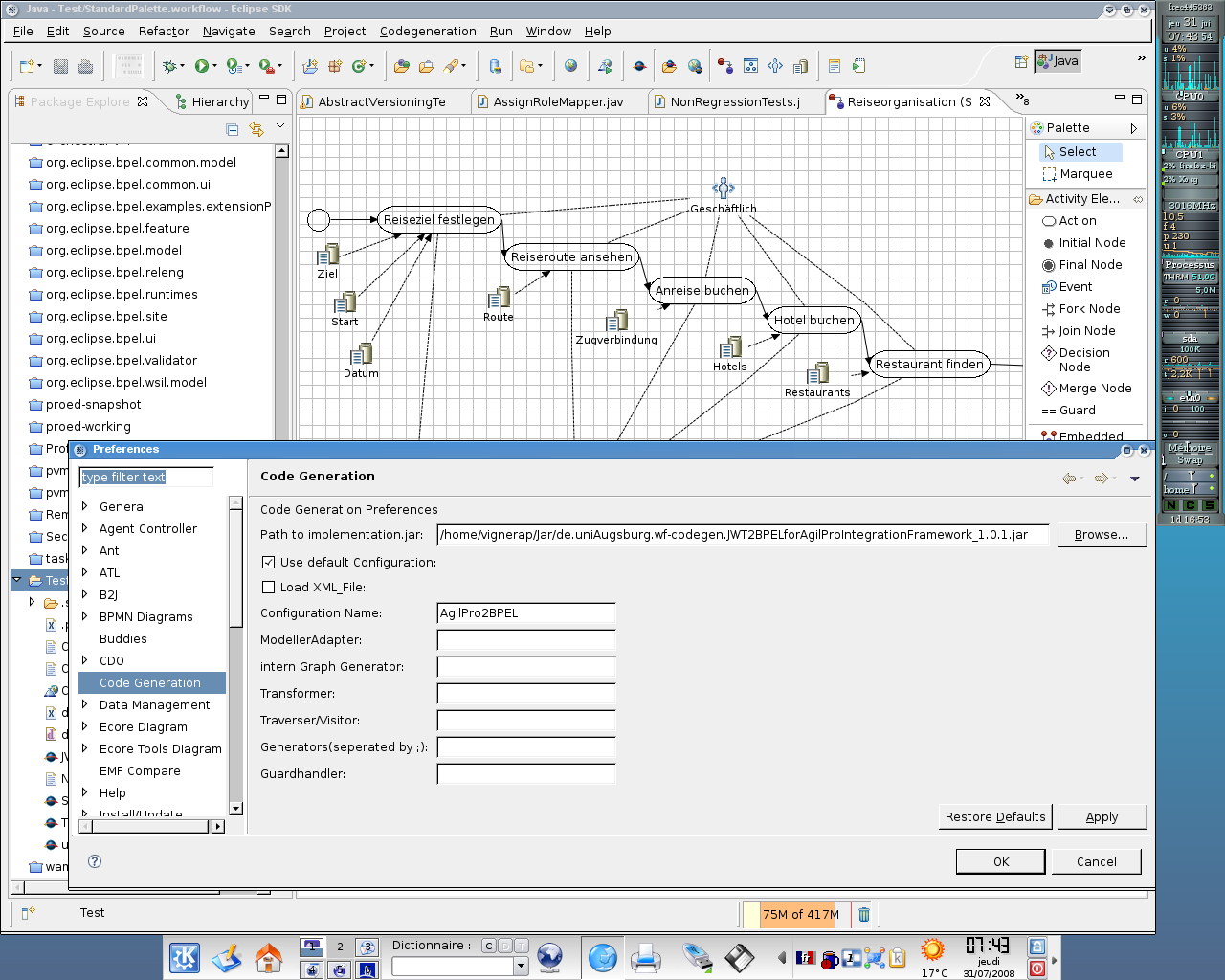Open the Codegeneration menu
Screen dimensions: 1225x980
pos(427,31)
